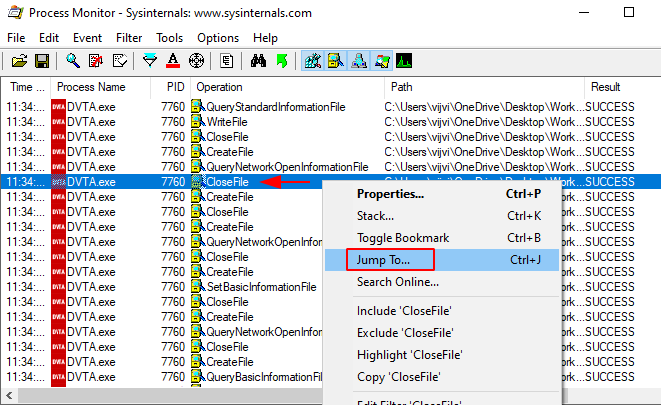
Task: Click the Open log file toolbar icon
Action: click(19, 61)
